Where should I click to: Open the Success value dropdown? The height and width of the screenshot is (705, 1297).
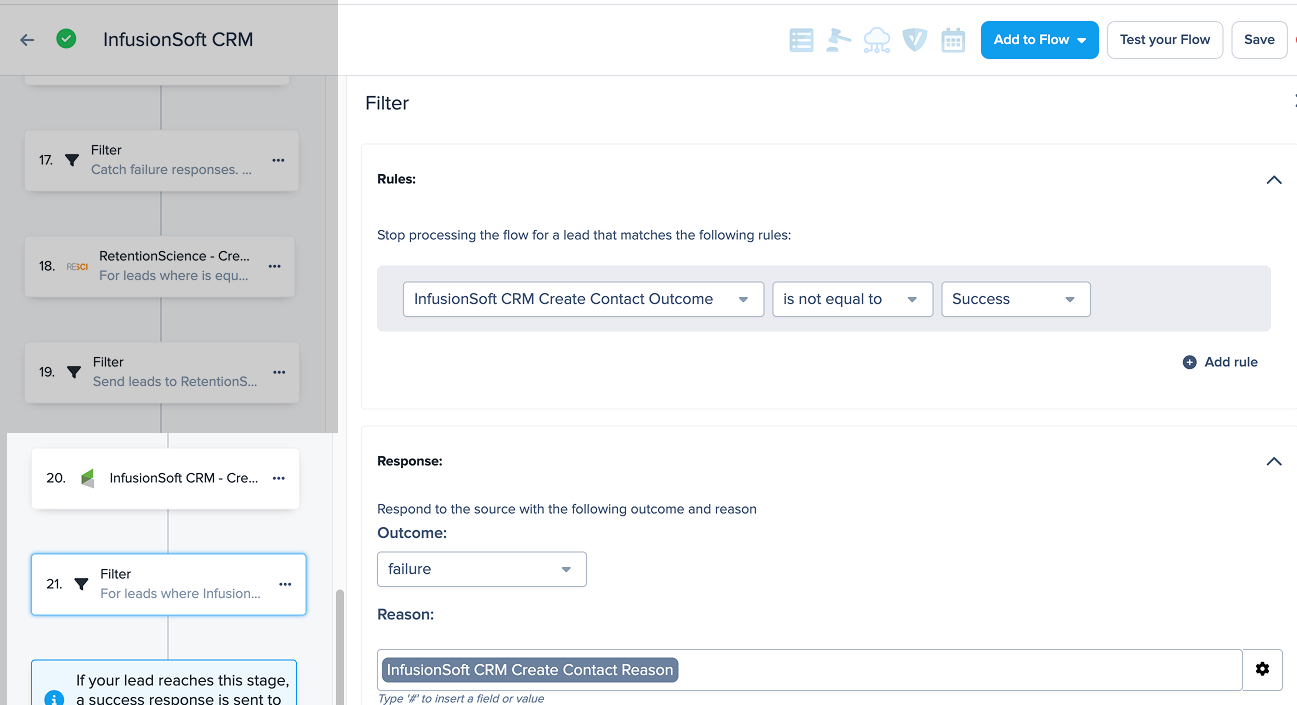1015,299
